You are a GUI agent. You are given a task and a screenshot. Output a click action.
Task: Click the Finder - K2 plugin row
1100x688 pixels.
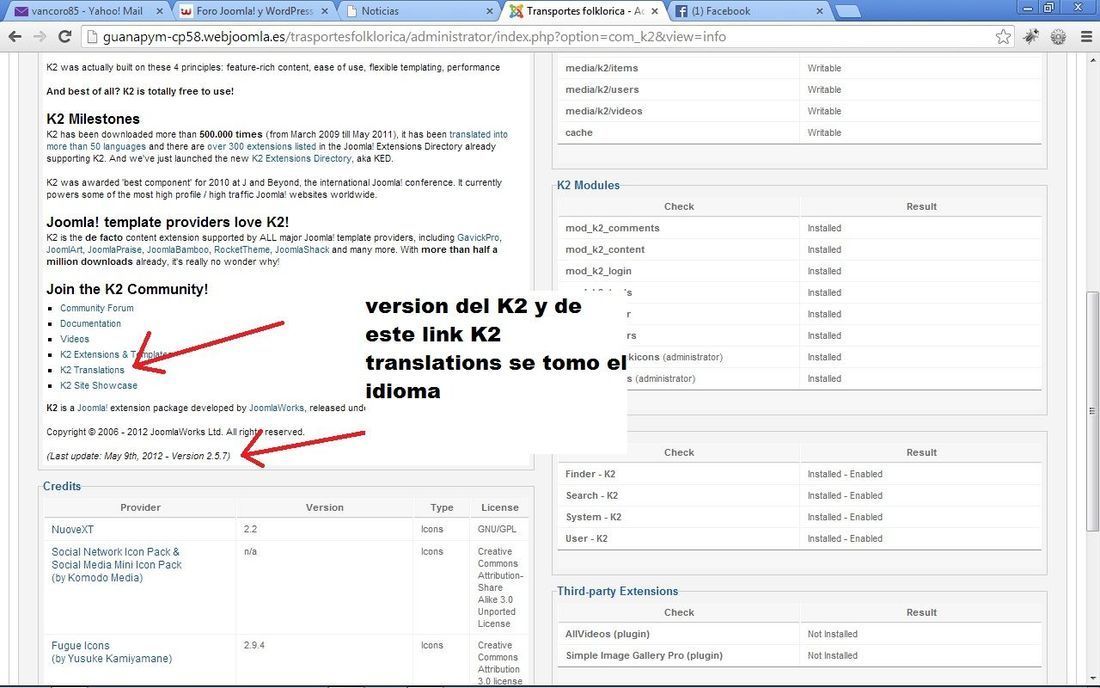[799, 474]
